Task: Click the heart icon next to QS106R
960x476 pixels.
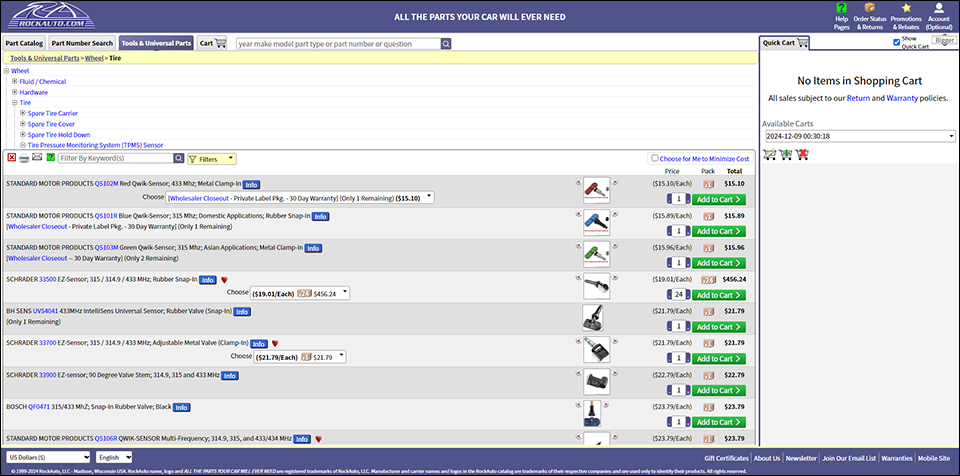Action: tap(318, 439)
